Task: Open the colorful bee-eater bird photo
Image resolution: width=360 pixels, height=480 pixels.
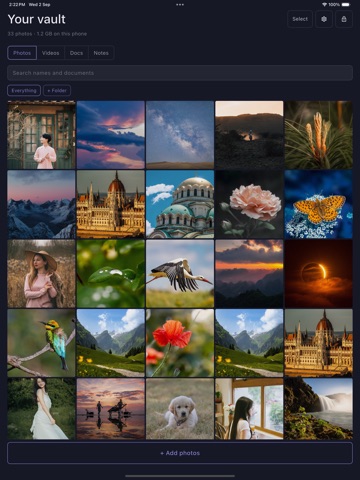Action: (41, 343)
